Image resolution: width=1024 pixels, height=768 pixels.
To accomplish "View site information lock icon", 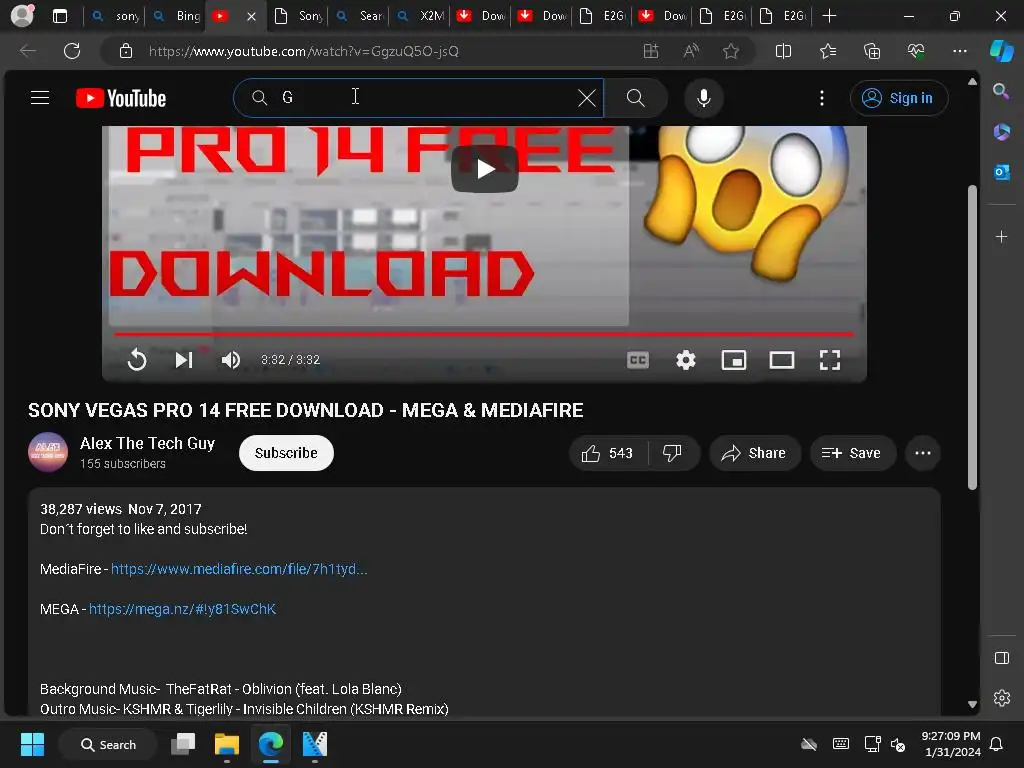I will (126, 51).
